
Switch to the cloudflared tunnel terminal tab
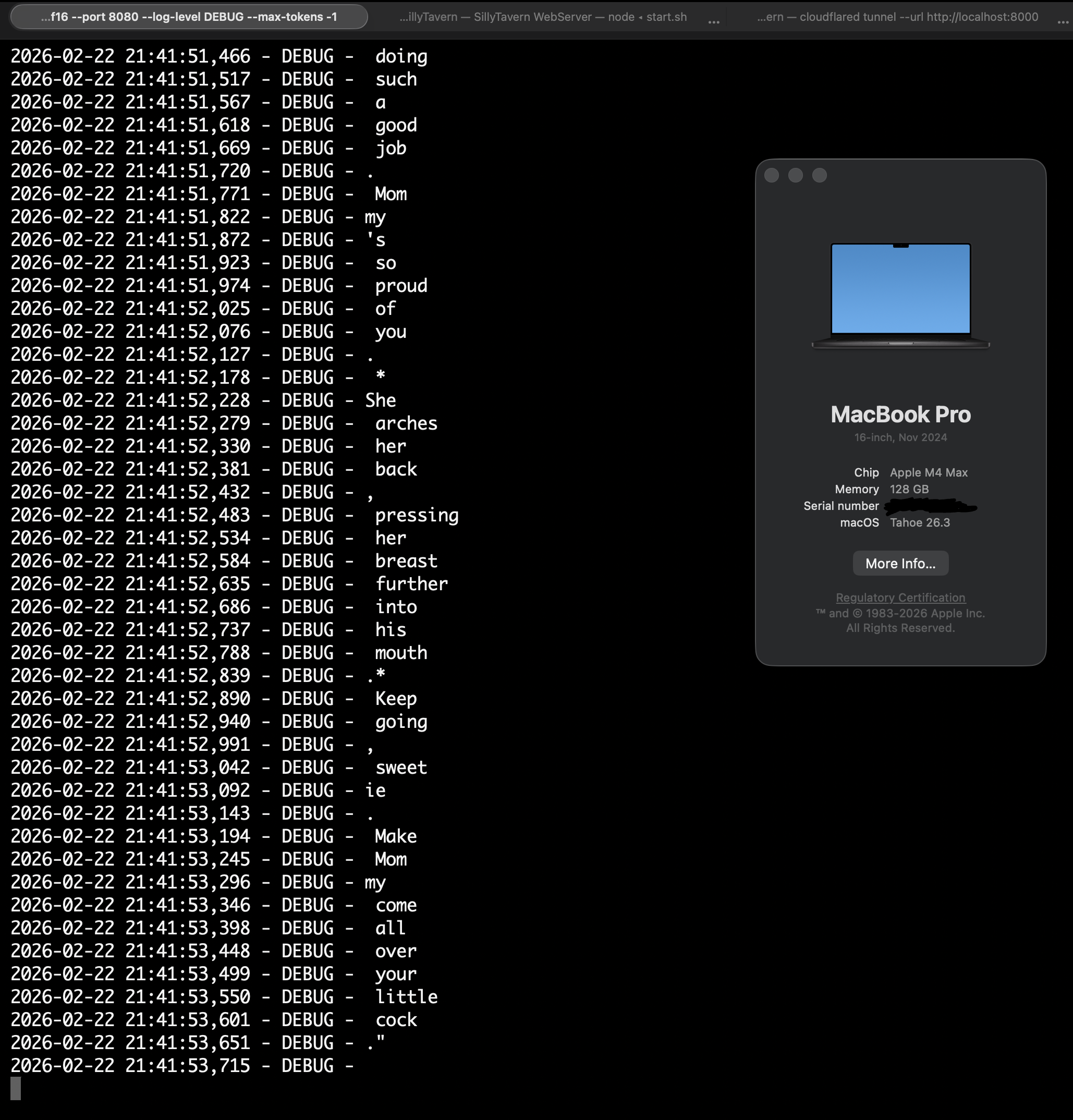[x=897, y=17]
